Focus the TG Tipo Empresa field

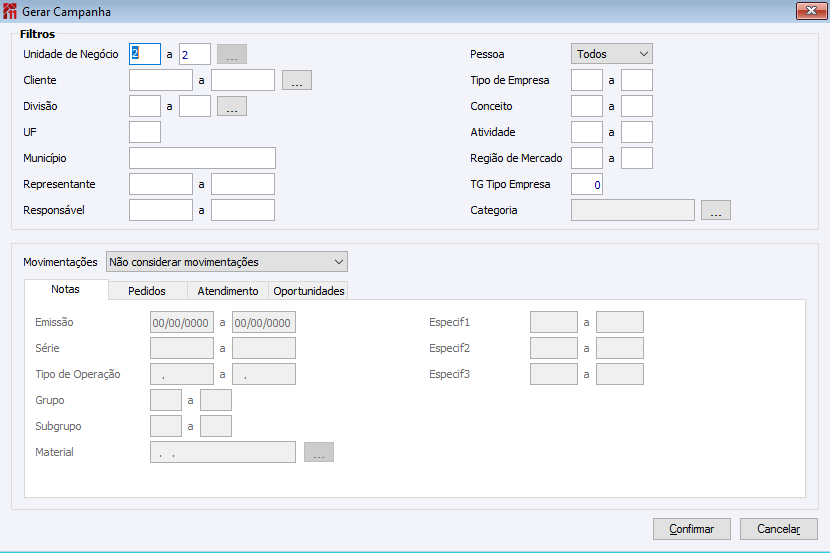tap(587, 184)
